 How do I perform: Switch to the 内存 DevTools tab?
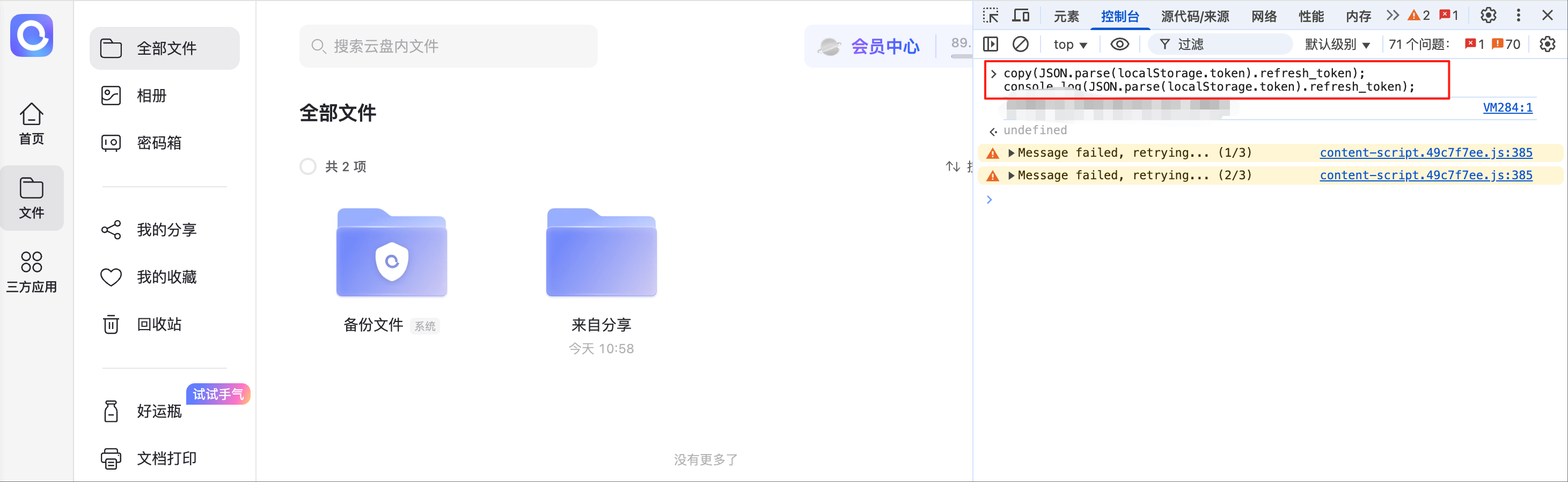coord(1359,16)
